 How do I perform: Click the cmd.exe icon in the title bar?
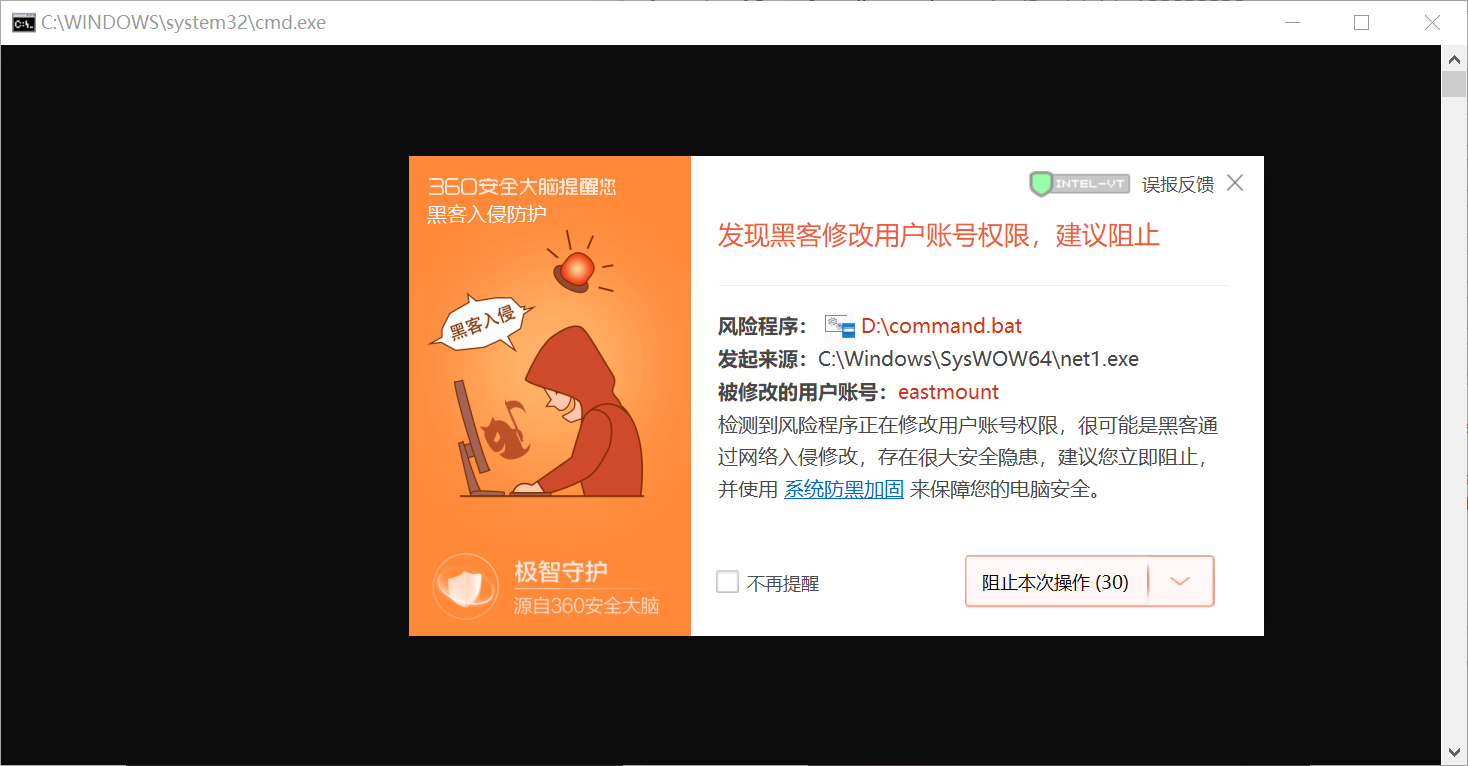tap(22, 21)
